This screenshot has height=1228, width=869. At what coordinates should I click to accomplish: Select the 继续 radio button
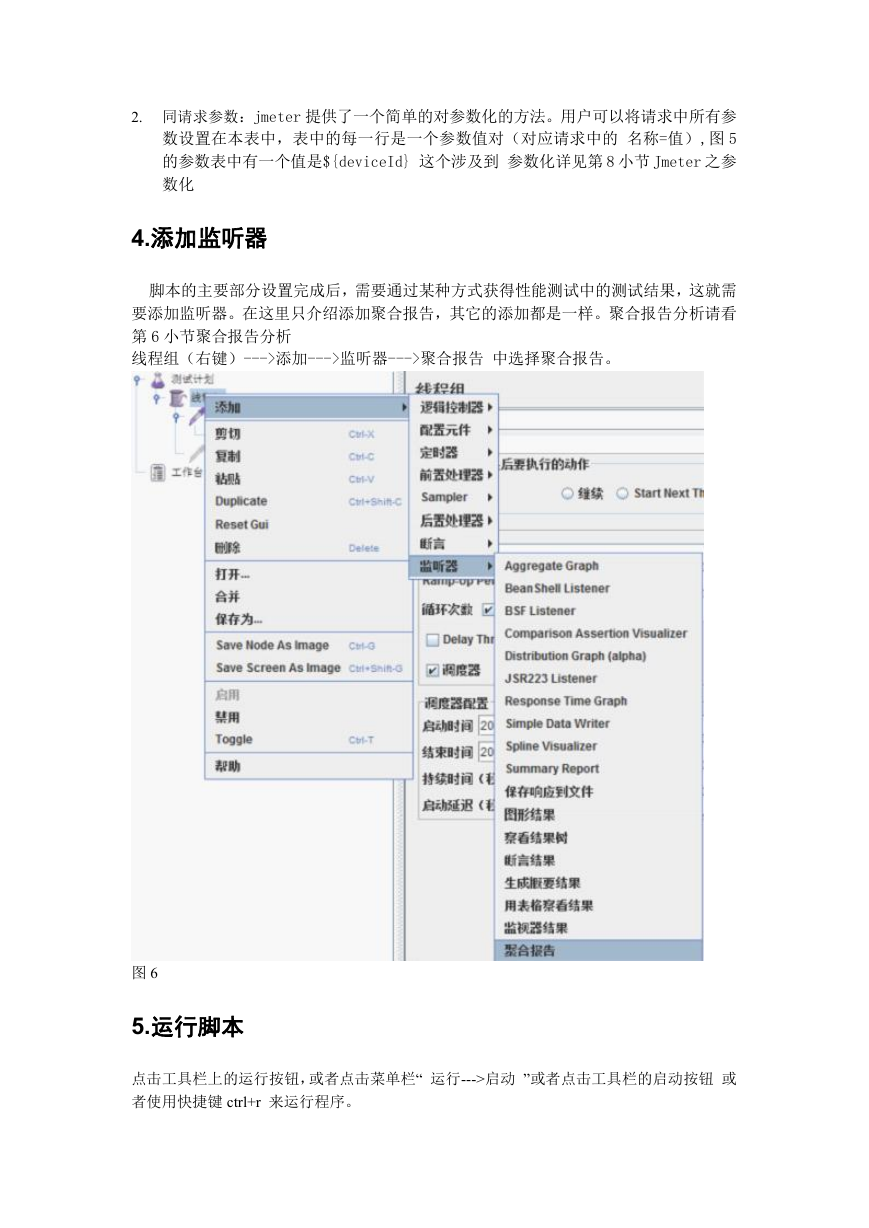pyautogui.click(x=567, y=494)
